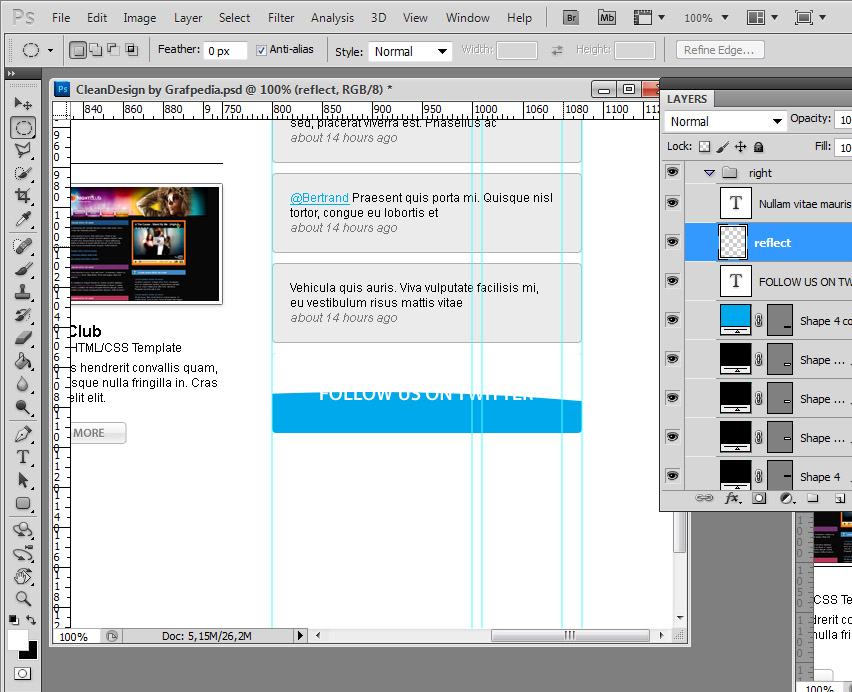The height and width of the screenshot is (692, 852).
Task: Select the Path Selection tool
Action: point(23,480)
